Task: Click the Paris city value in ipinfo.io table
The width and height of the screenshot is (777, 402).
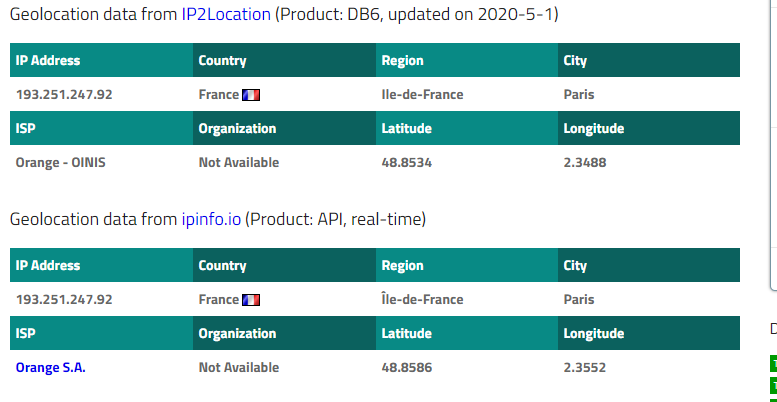Action: (579, 299)
